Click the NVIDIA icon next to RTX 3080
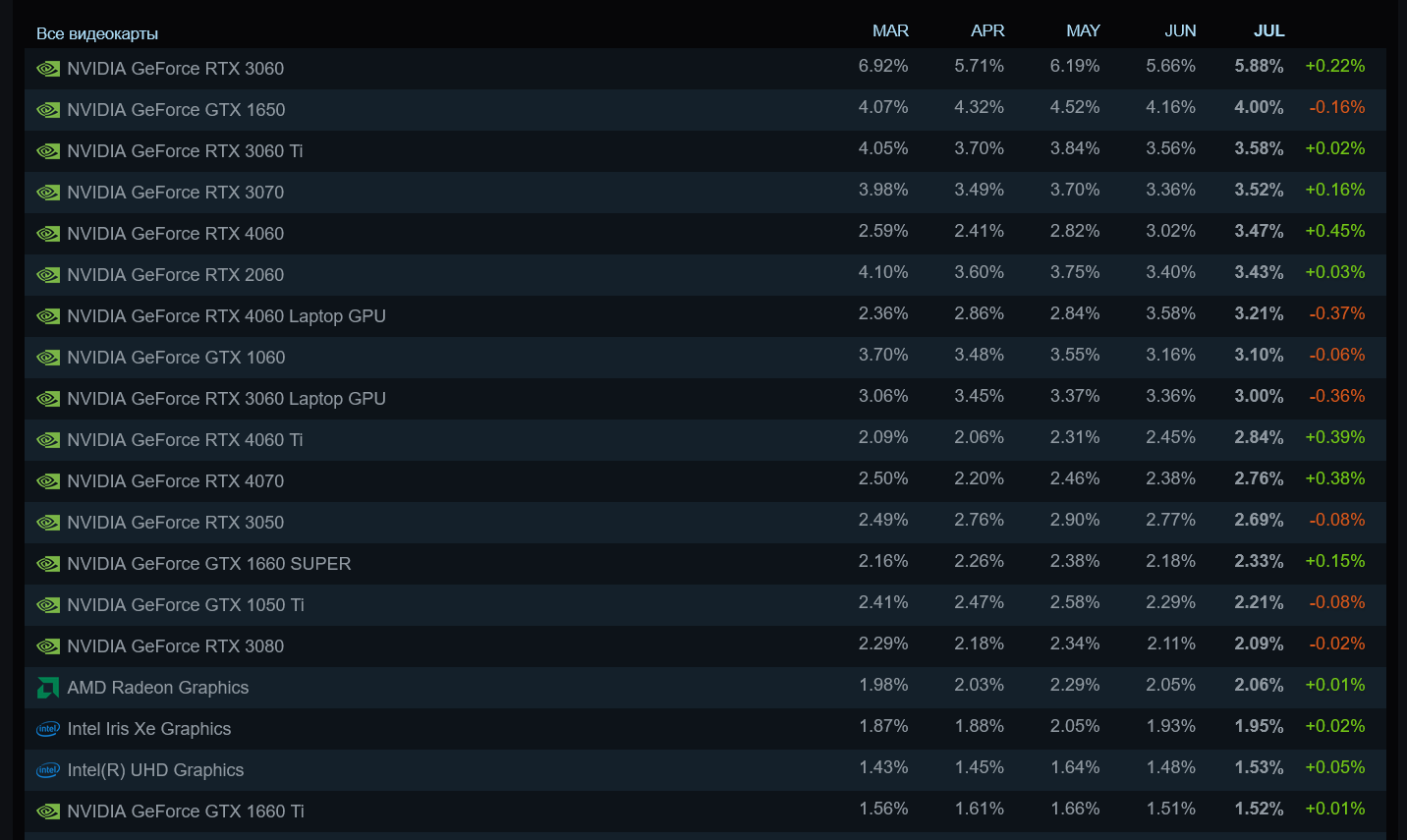The height and width of the screenshot is (840, 1407). [x=48, y=646]
